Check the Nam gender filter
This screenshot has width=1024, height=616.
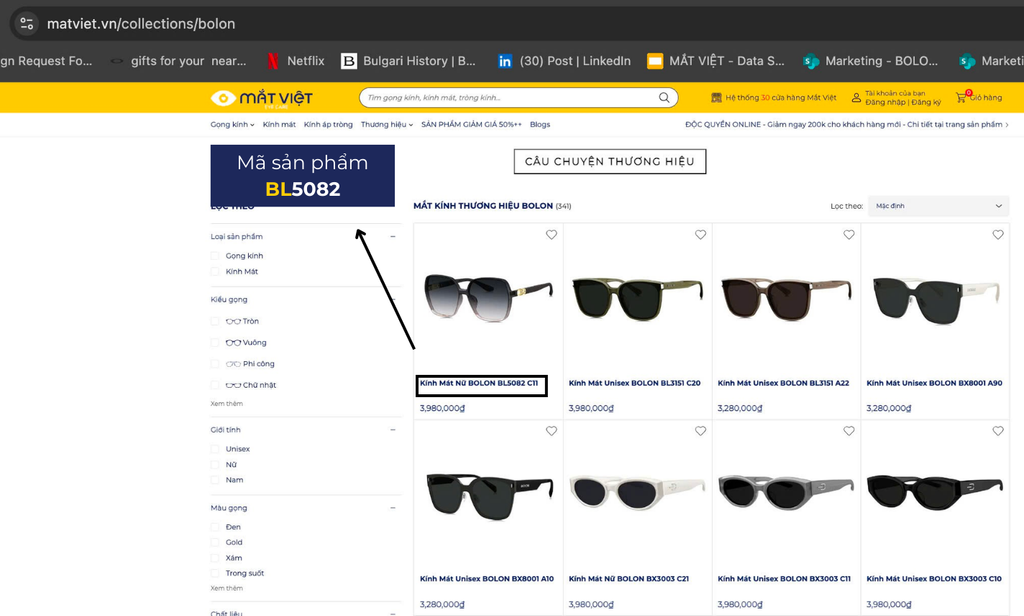pos(215,480)
